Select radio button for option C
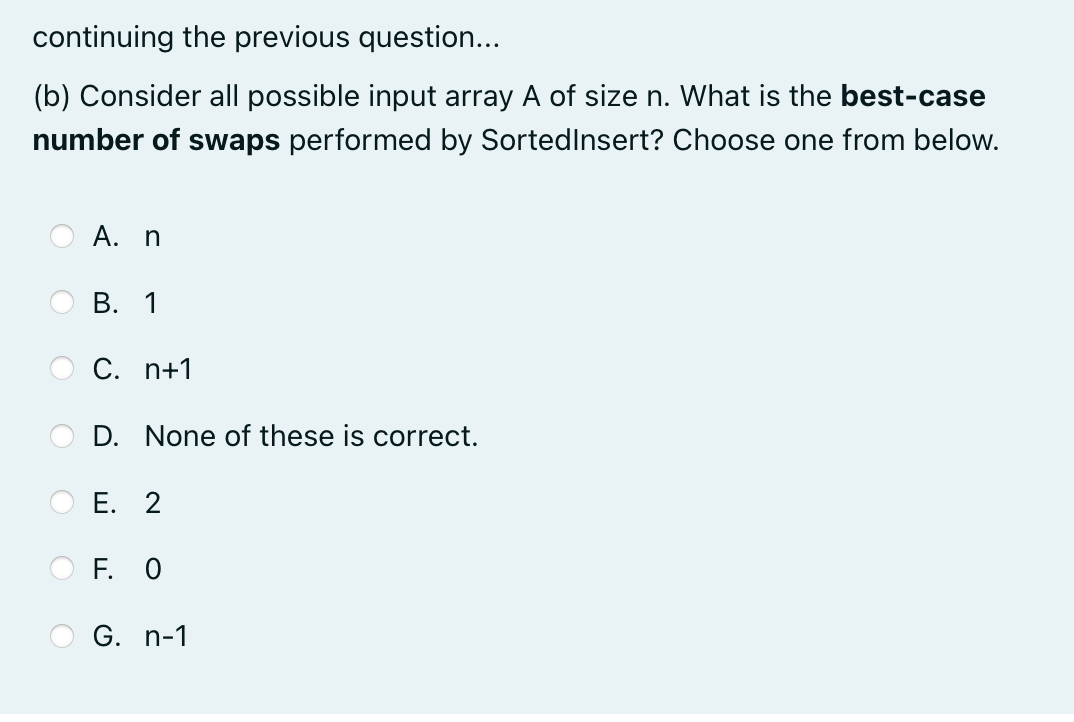 62,369
